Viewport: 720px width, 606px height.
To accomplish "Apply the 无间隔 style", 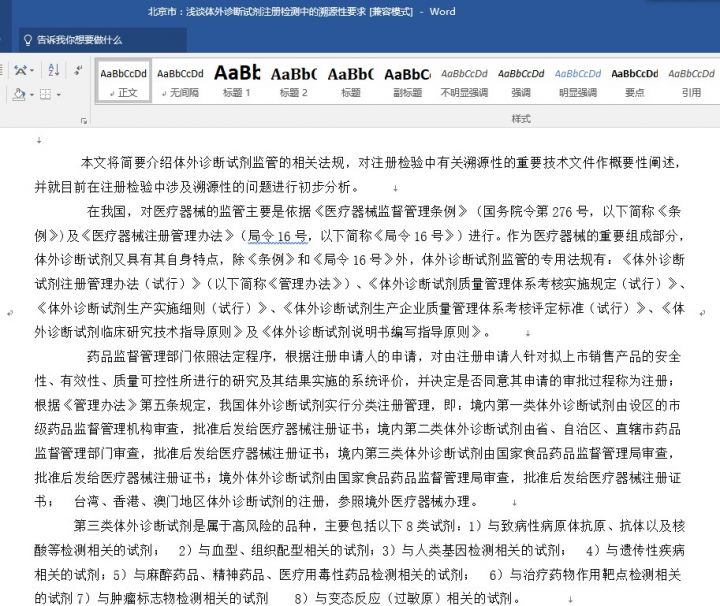I will point(181,80).
